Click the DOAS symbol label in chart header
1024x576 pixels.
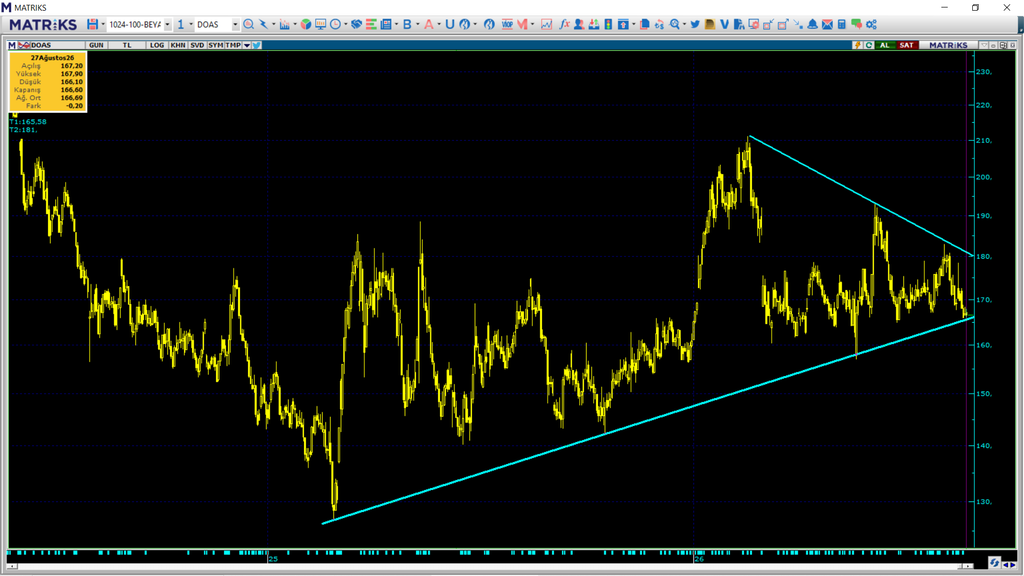[x=41, y=45]
